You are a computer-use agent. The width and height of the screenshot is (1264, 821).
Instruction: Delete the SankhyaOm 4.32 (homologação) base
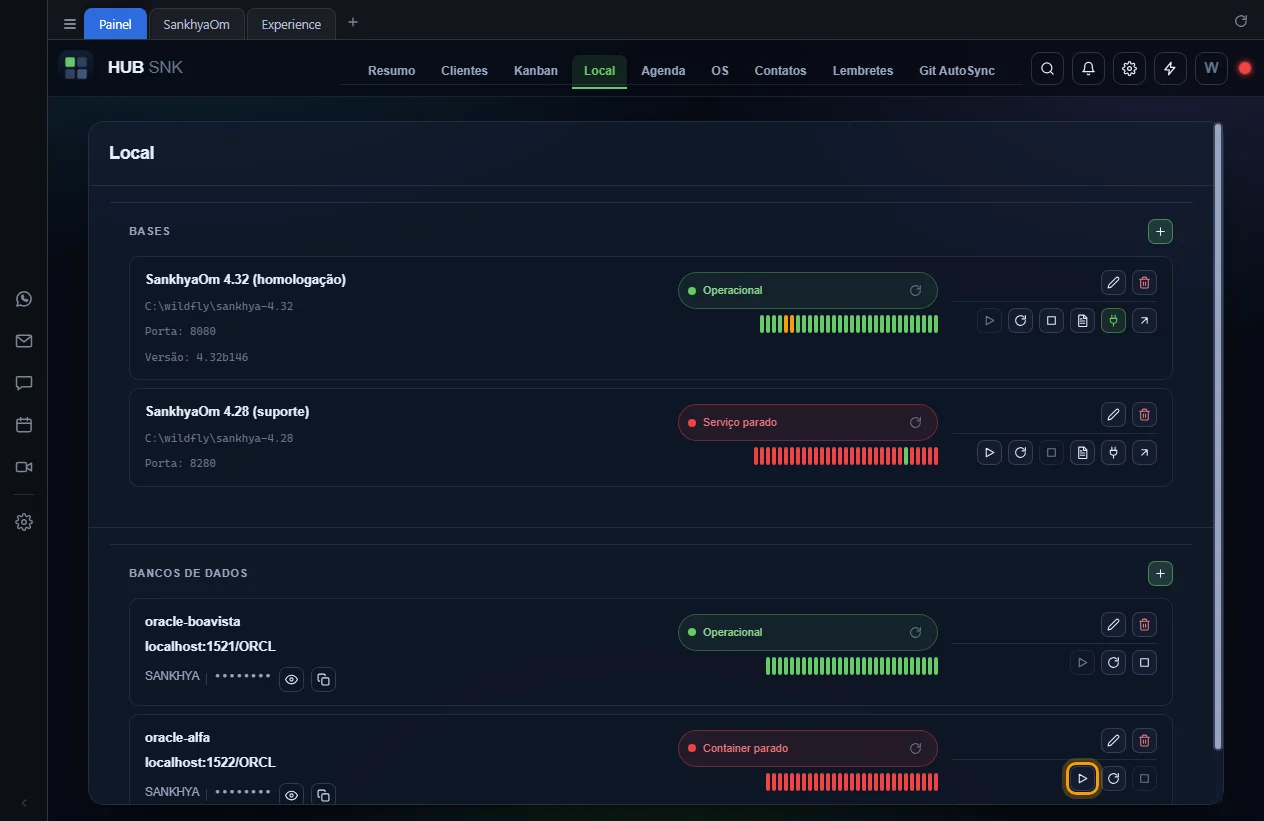1145,282
